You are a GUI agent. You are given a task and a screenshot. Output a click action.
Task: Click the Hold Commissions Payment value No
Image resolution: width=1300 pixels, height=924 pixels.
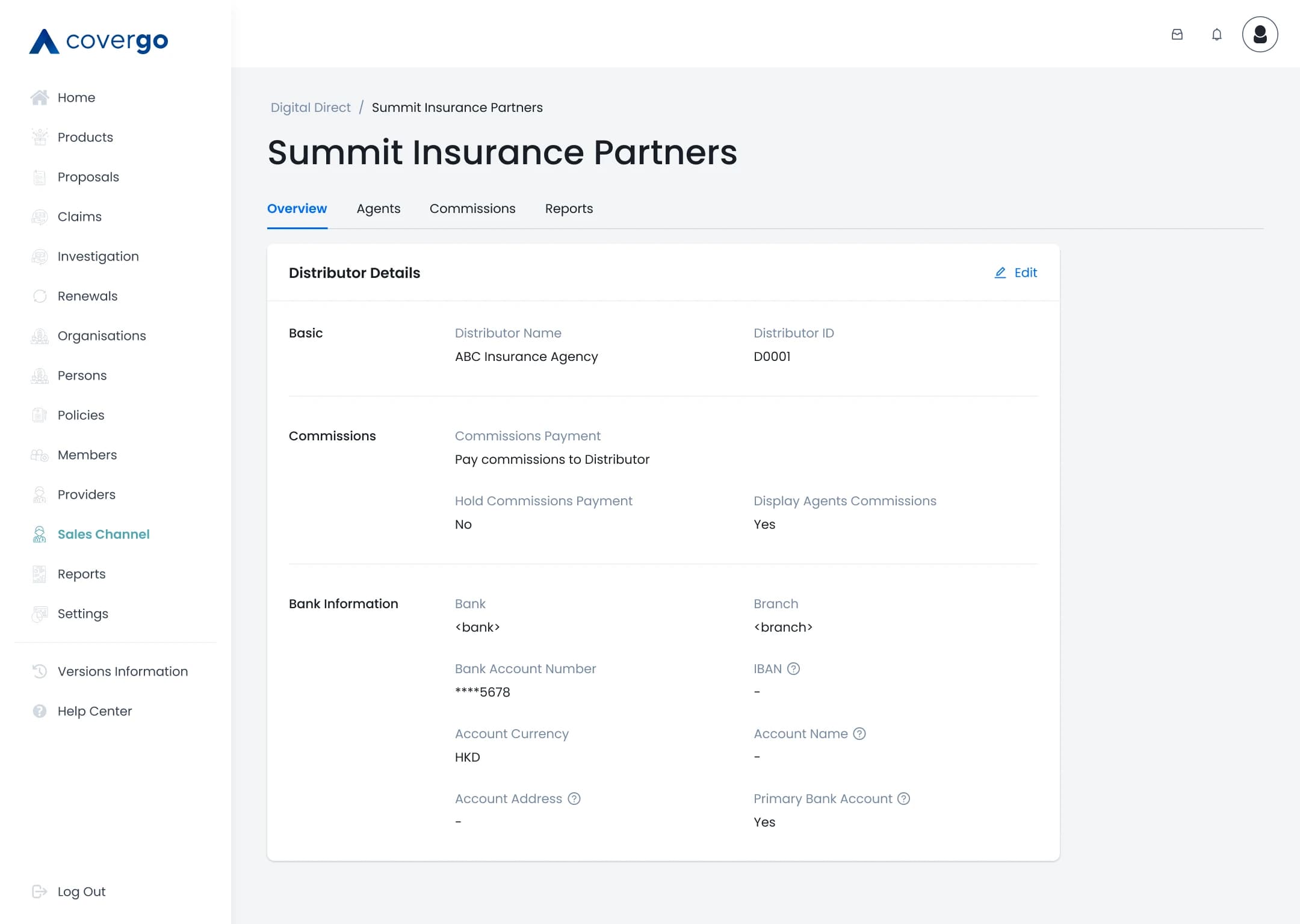[463, 524]
